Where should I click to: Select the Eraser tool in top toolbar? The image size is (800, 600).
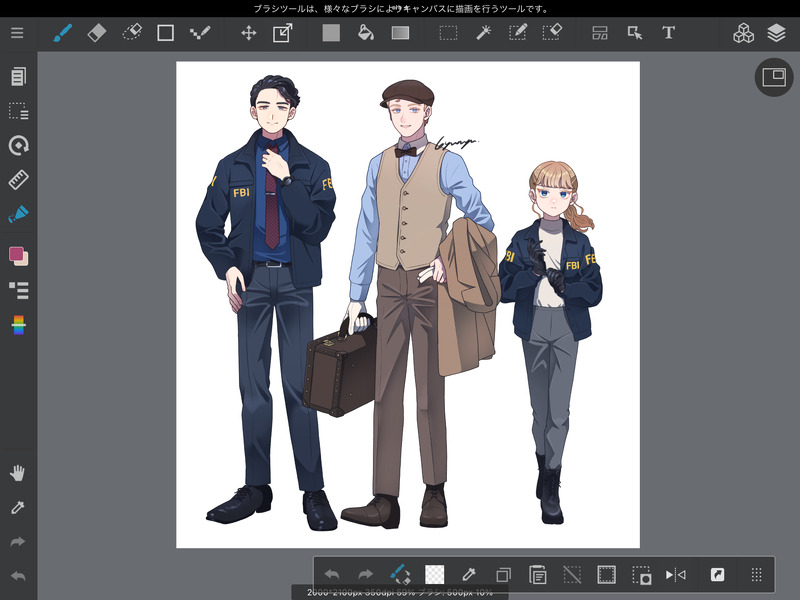(x=97, y=33)
